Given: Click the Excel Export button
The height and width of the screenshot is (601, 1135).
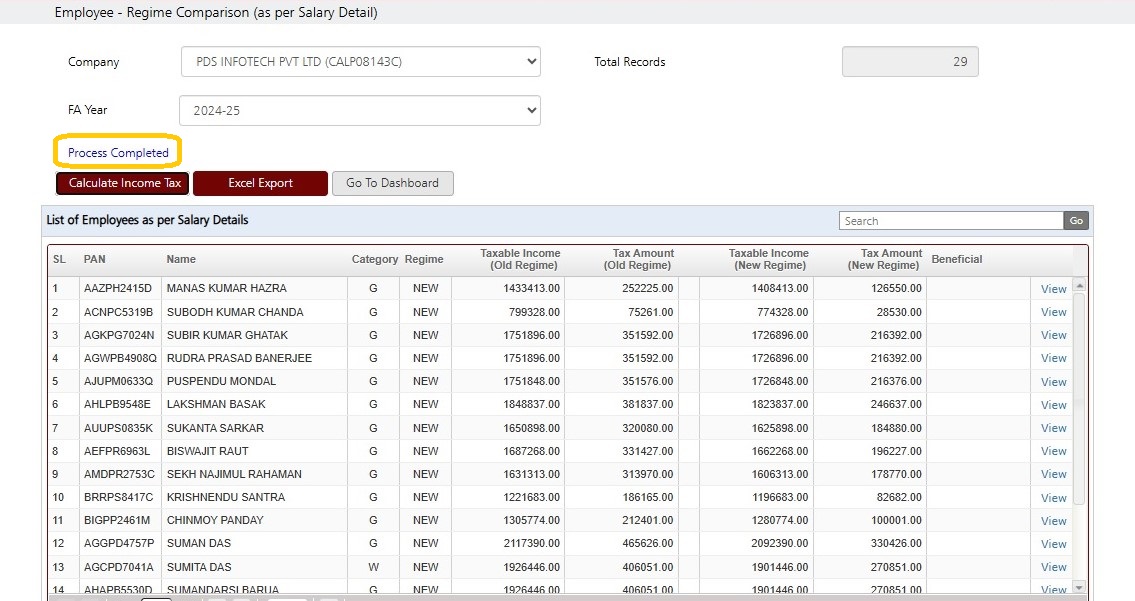Looking at the screenshot, I should [261, 183].
